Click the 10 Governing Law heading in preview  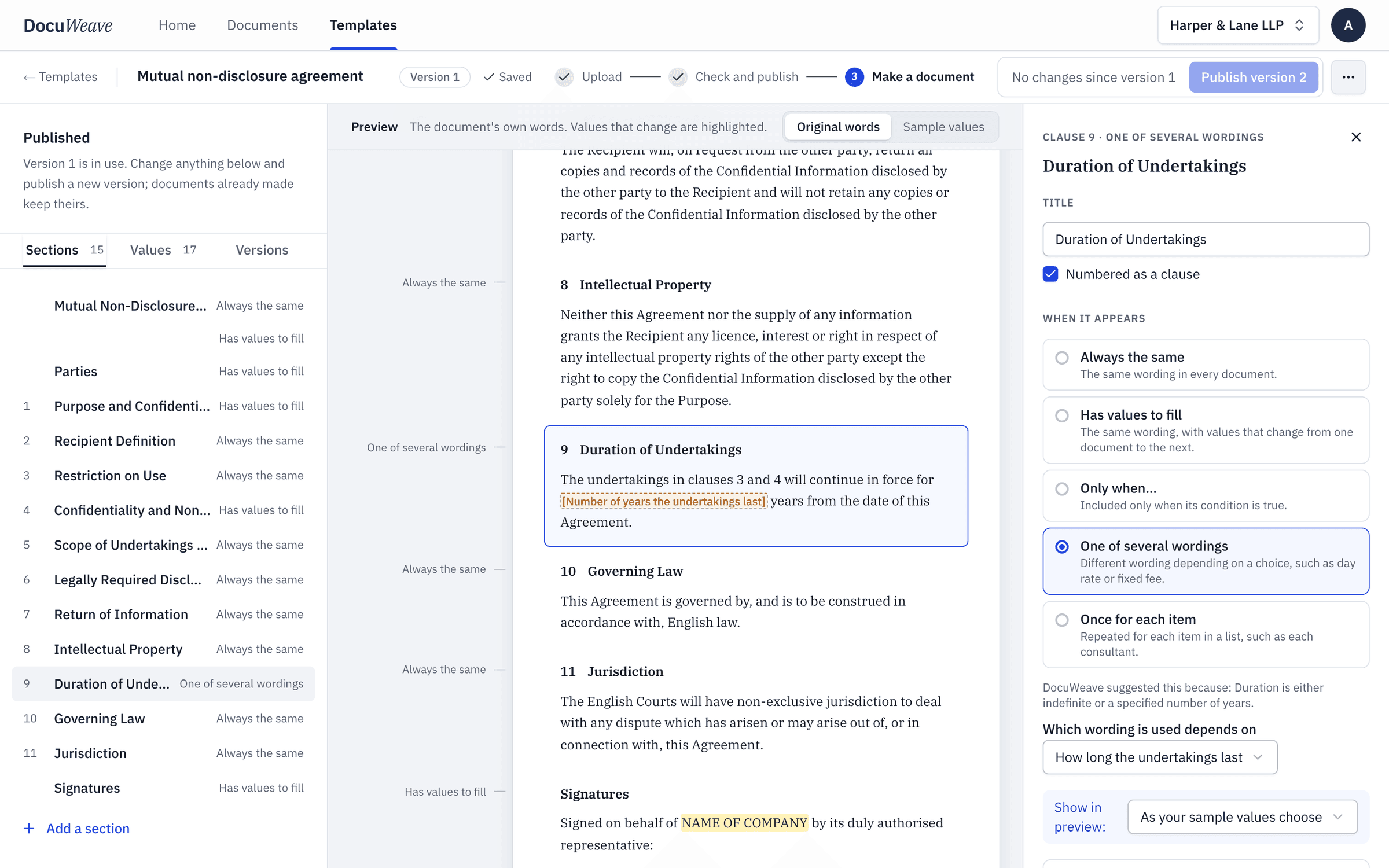[622, 571]
